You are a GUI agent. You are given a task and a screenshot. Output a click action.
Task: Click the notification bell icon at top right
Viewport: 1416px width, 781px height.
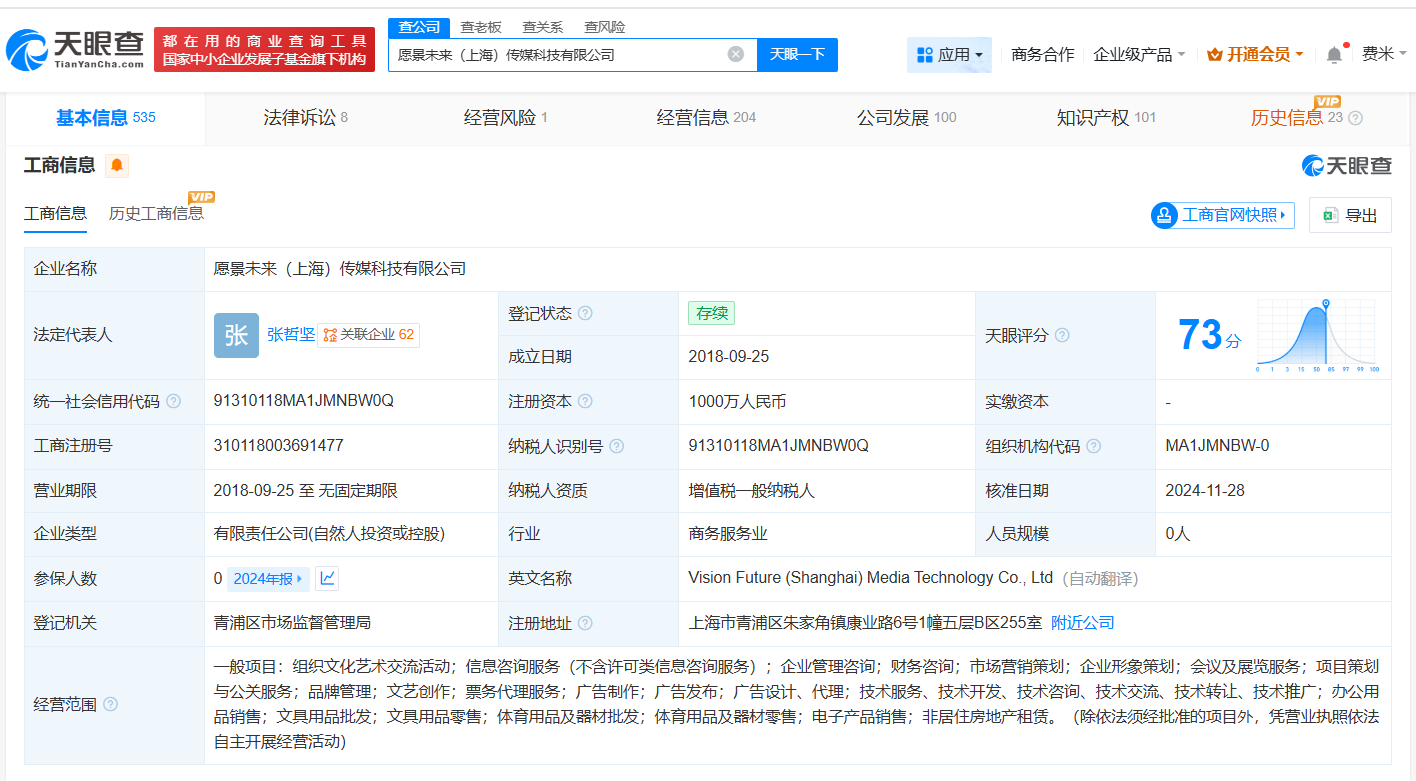[1333, 54]
